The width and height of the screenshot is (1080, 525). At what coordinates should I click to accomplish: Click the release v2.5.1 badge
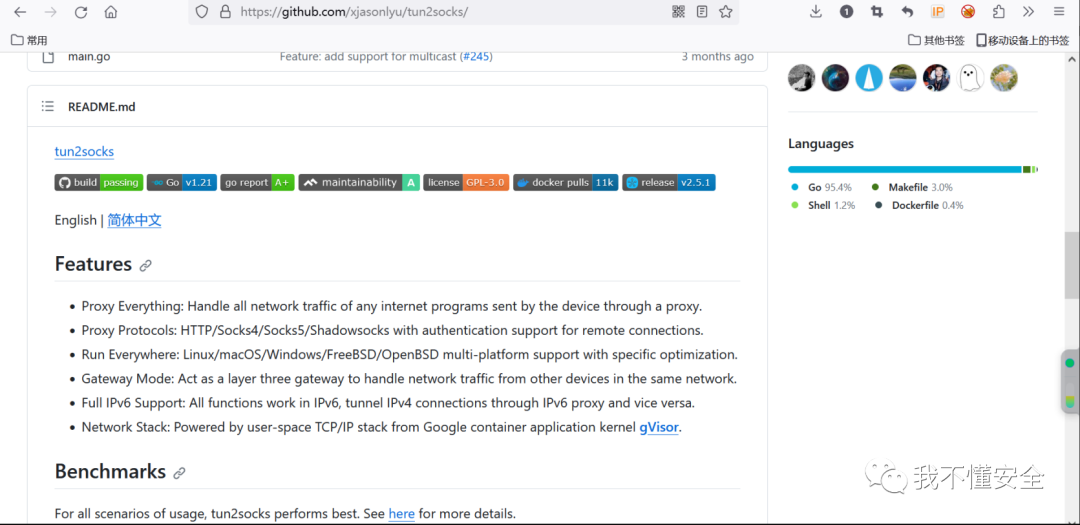(x=669, y=183)
